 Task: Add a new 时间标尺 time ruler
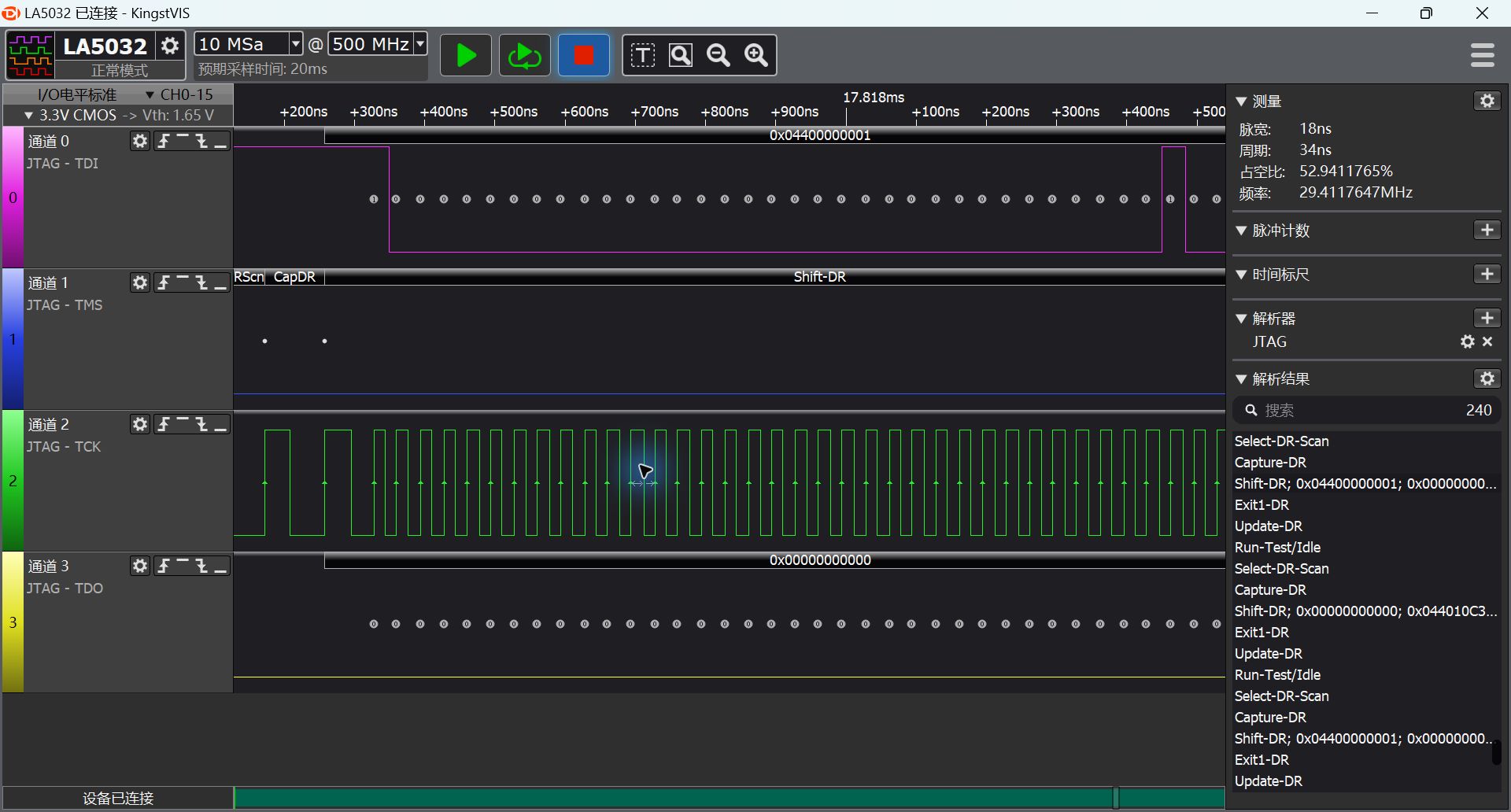[1487, 274]
